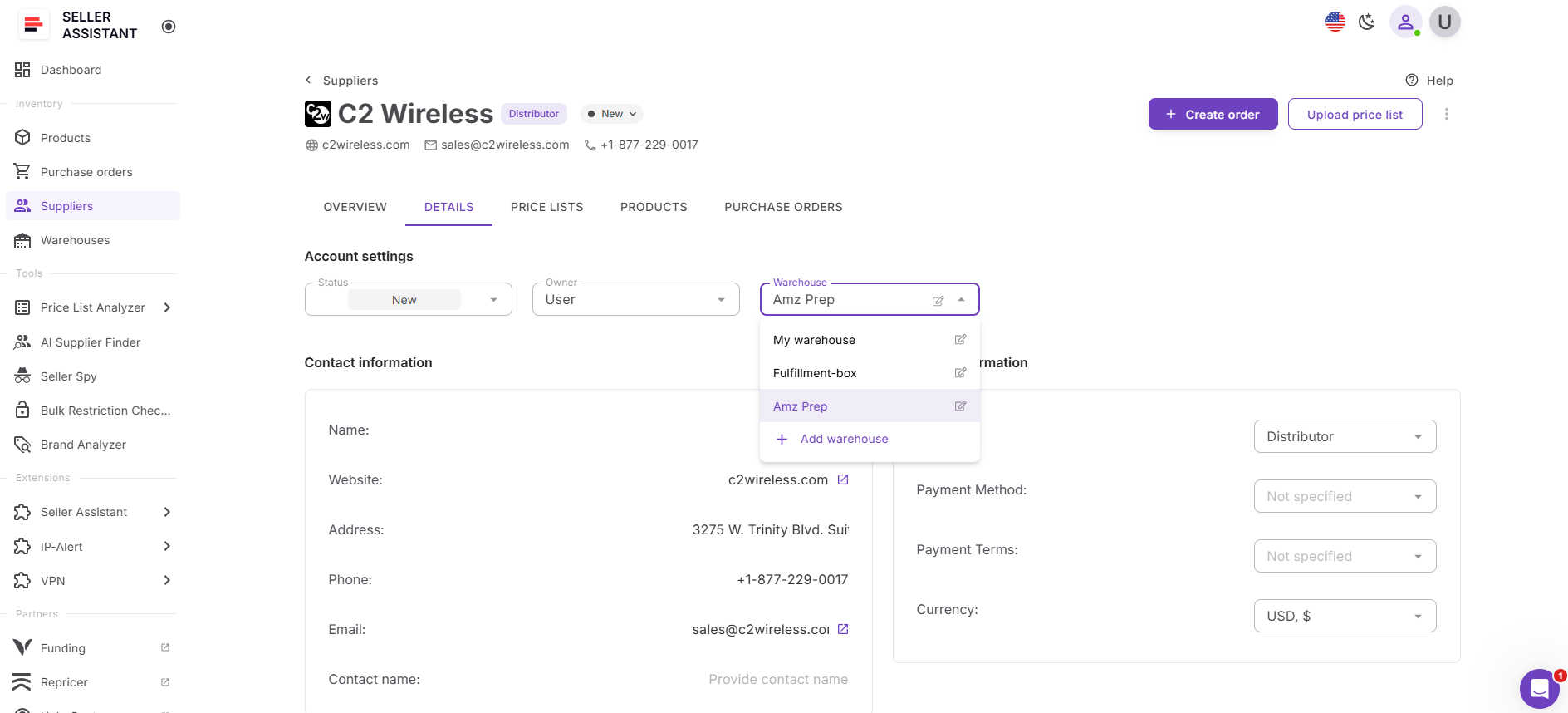Screen dimensions: 1568x713
Task: Open the user profile icon
Action: 1405,22
